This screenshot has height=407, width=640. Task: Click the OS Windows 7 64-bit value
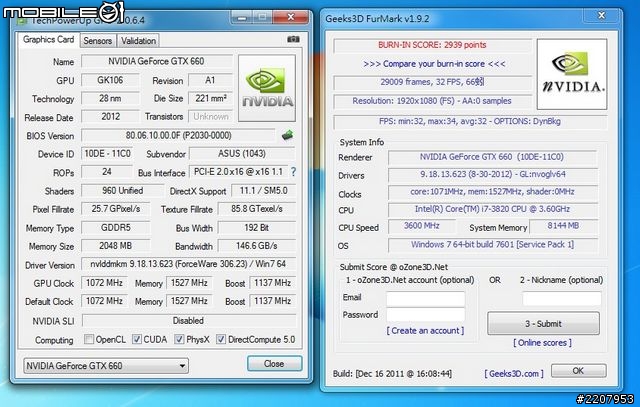tap(492, 245)
